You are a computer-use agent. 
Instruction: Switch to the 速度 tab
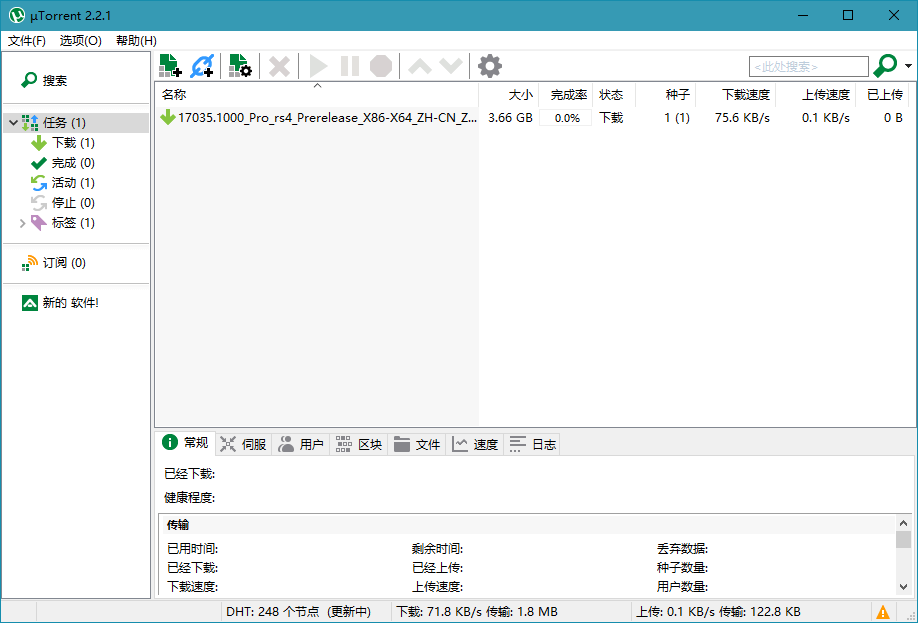475,444
